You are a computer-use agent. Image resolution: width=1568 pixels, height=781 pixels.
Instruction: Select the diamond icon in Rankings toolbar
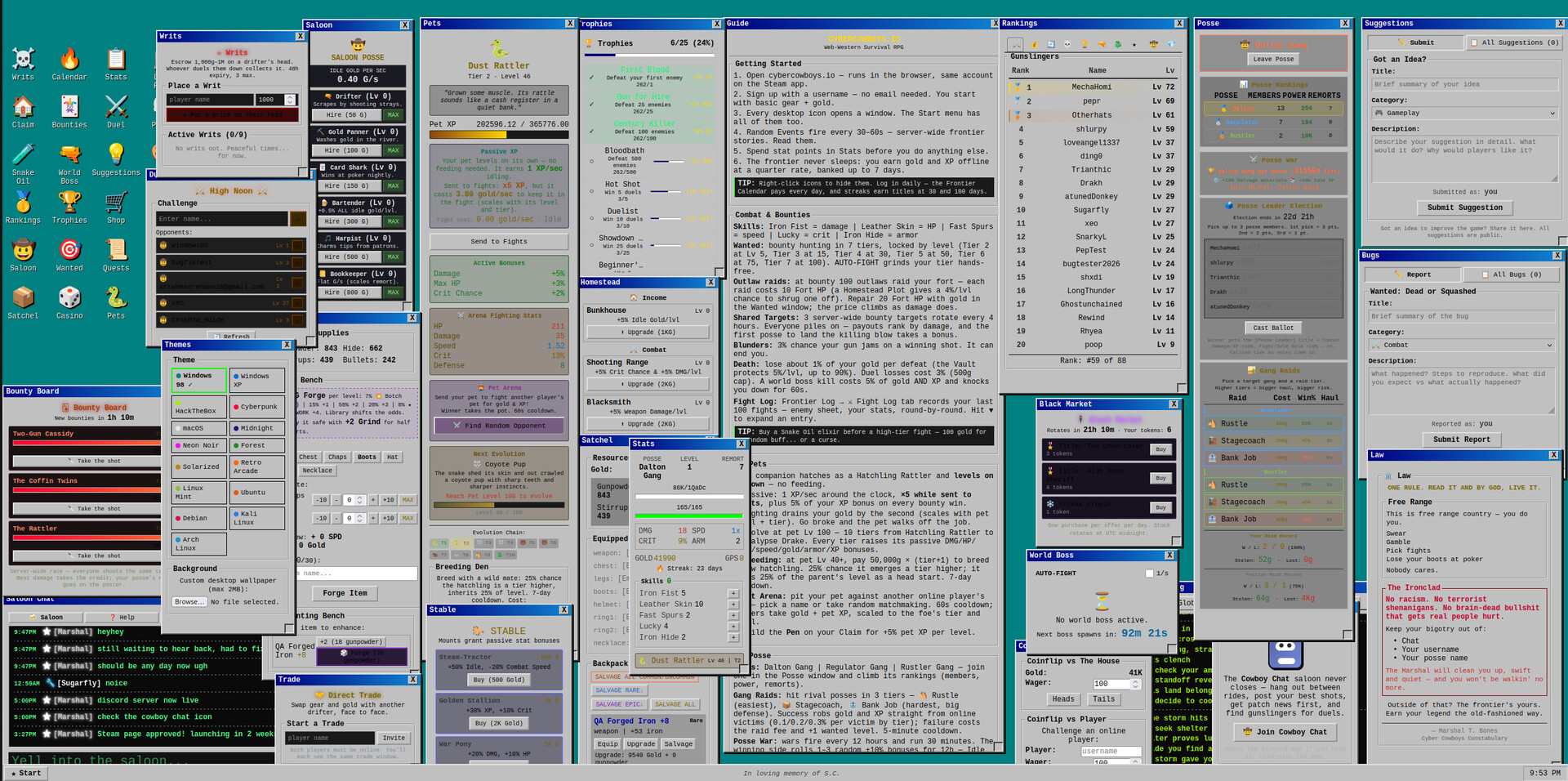point(1170,44)
